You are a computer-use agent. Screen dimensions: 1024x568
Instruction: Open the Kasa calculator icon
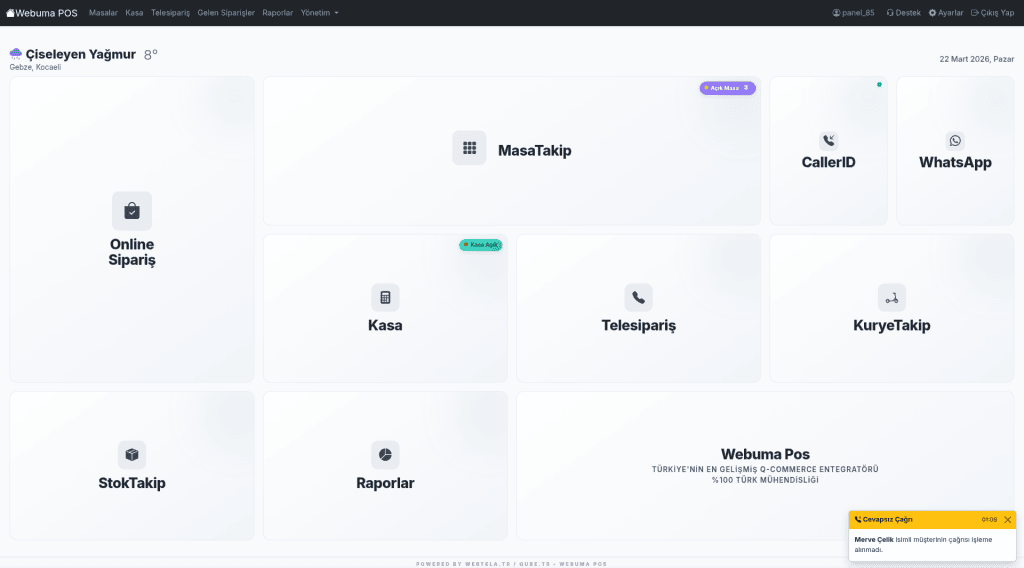385,298
